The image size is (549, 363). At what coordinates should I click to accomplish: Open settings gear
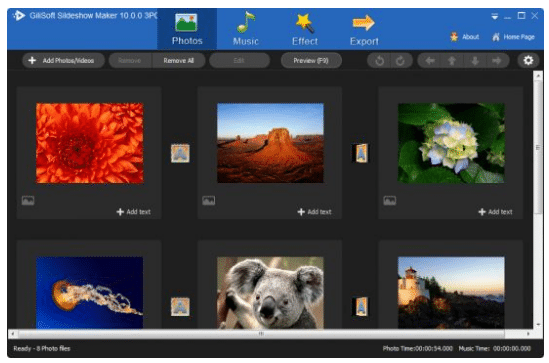(528, 61)
